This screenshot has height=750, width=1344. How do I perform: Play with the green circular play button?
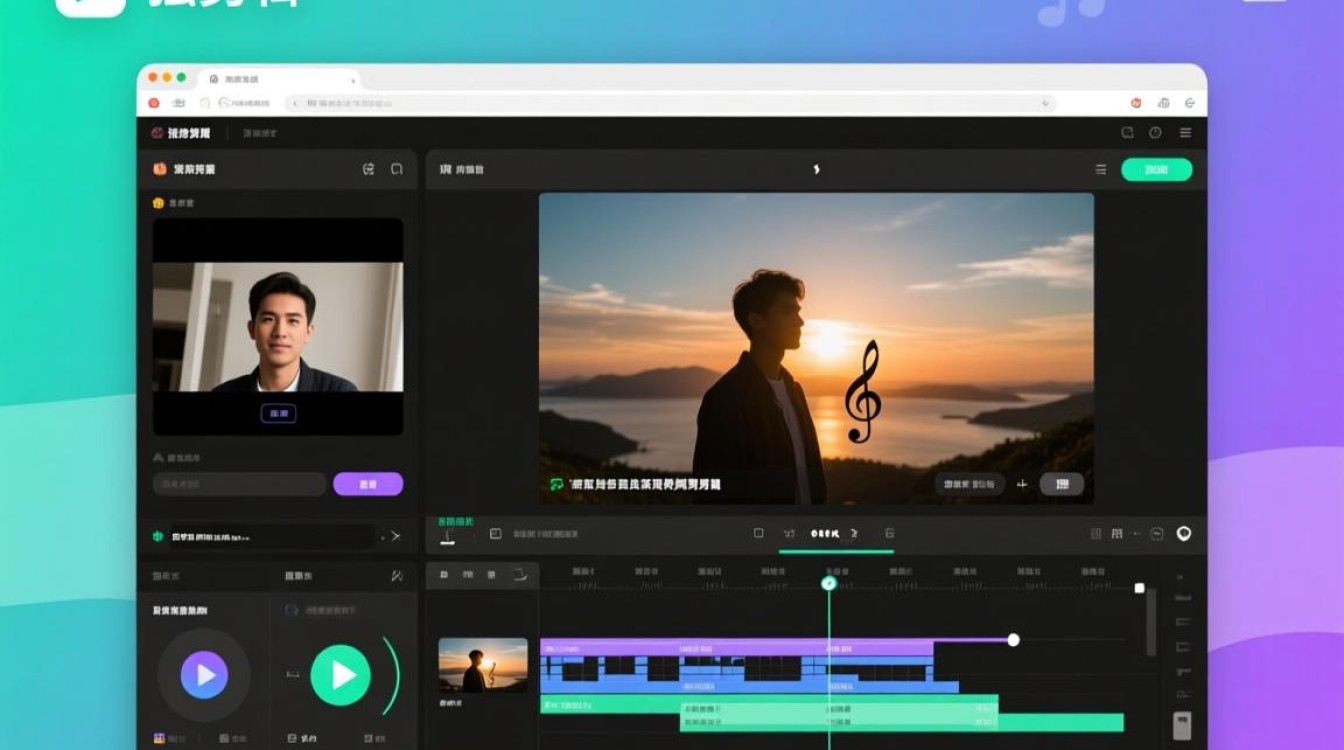[x=340, y=675]
